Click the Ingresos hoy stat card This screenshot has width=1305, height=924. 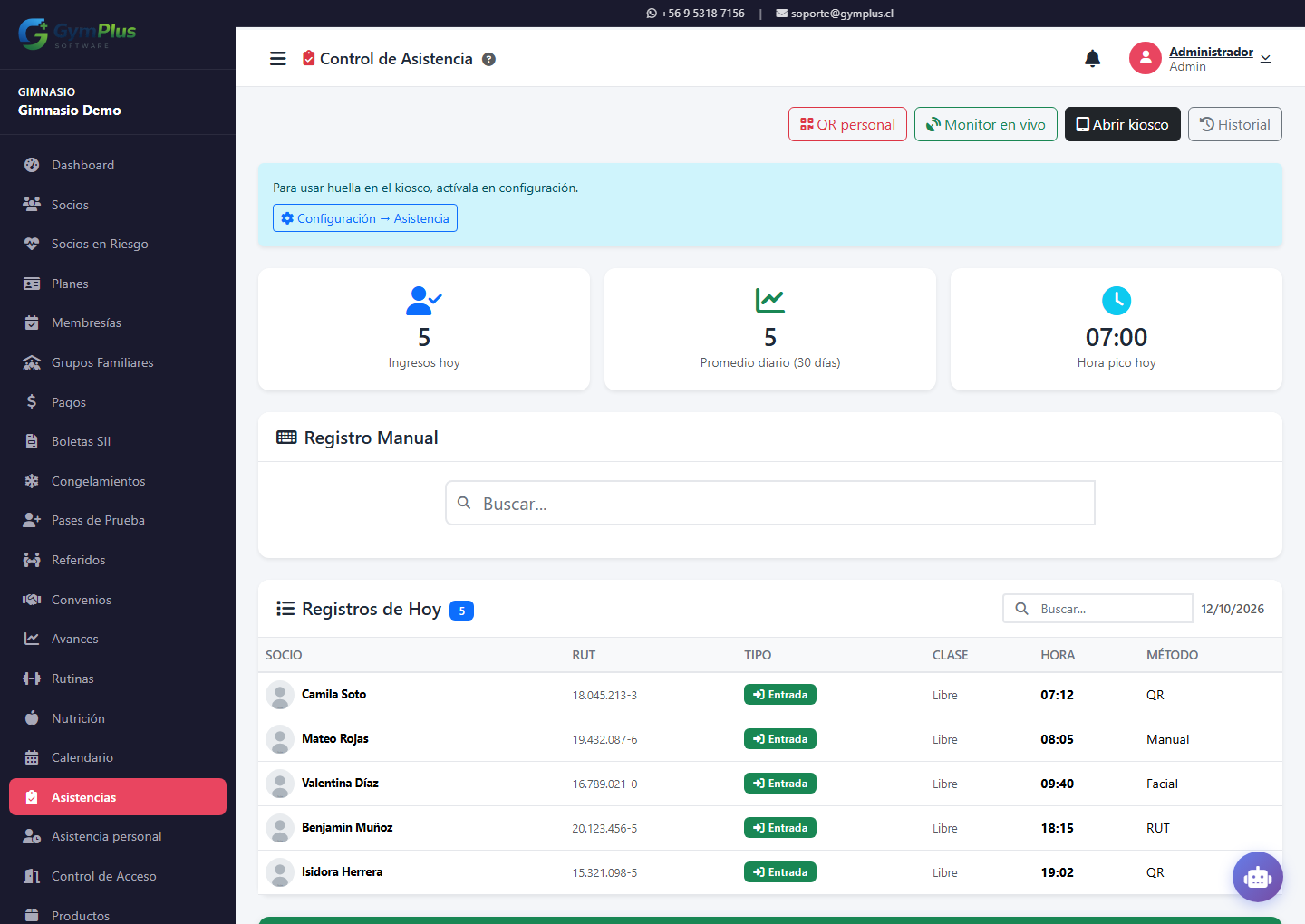click(424, 329)
